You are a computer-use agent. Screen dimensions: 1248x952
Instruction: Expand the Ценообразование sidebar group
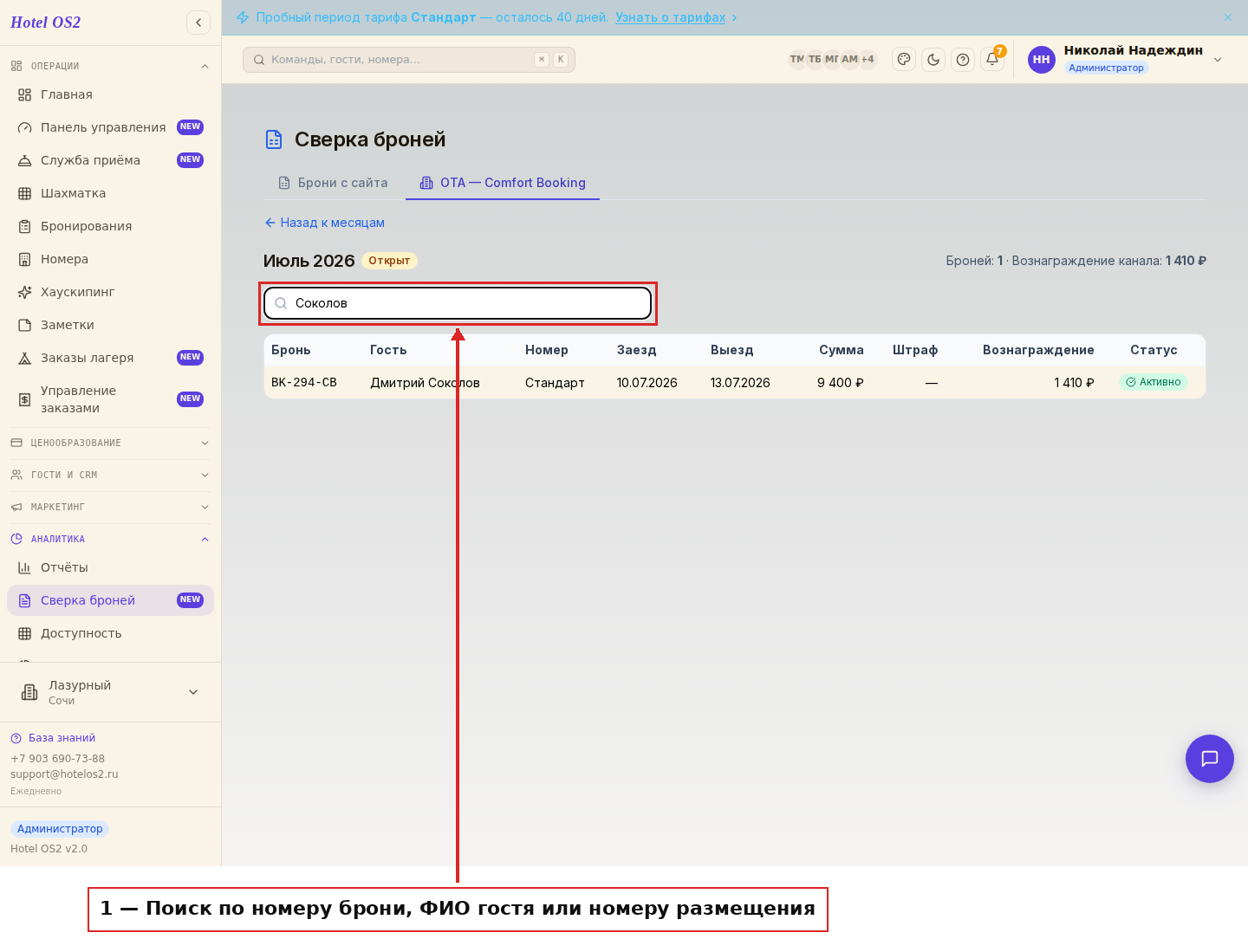point(110,443)
